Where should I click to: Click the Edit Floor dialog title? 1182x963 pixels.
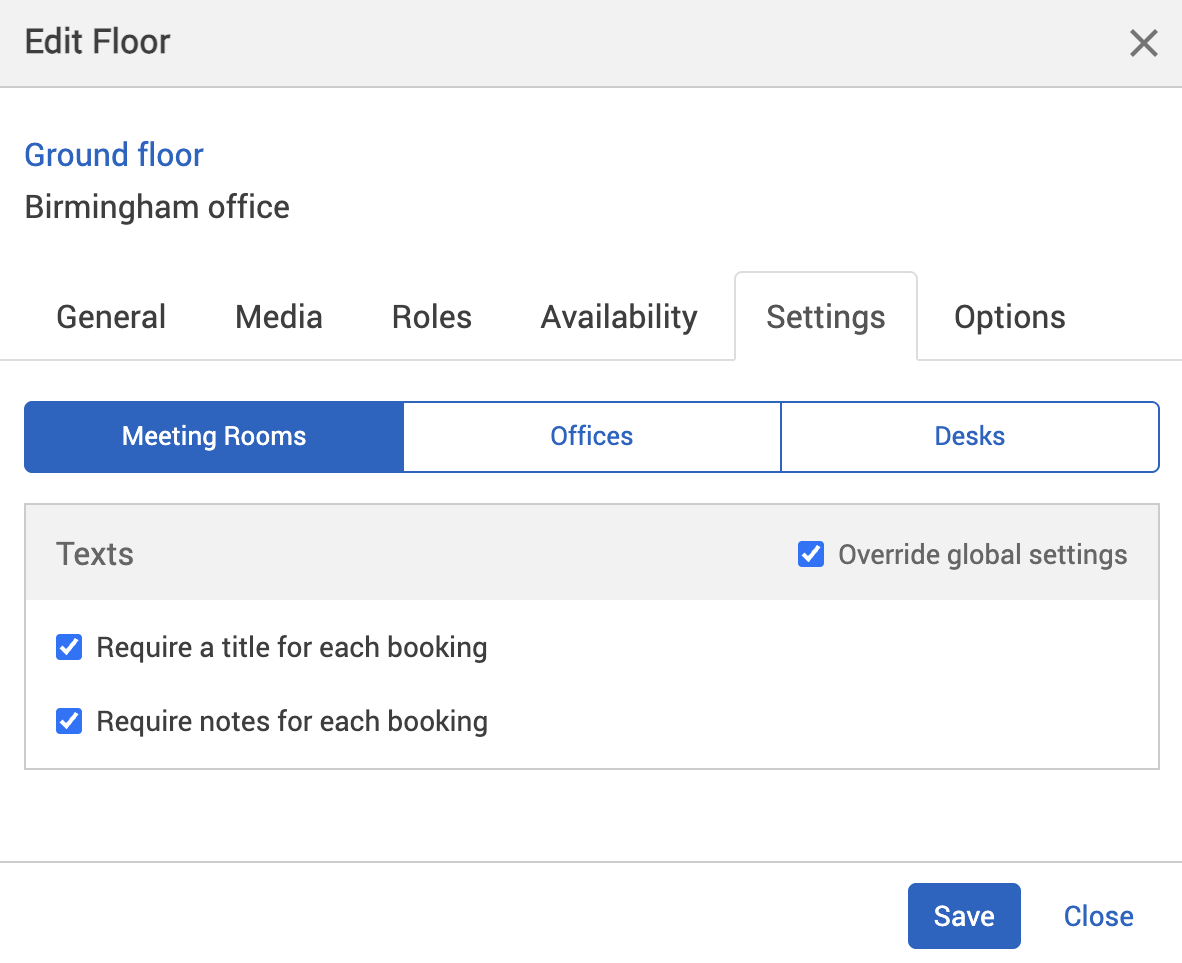click(96, 42)
